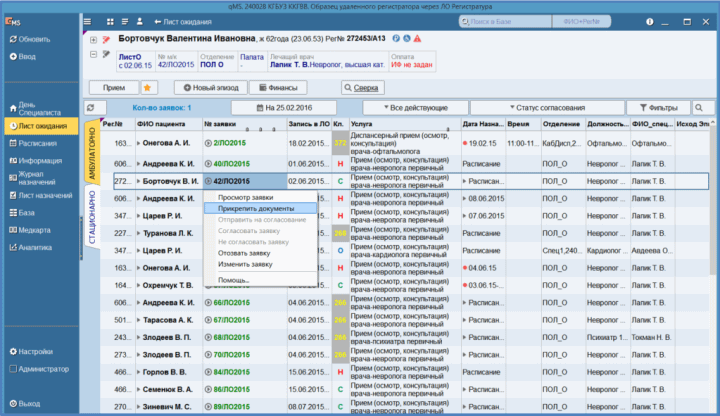The image size is (720, 416).
Task: Expand the plus box beside patient name
Action: (94, 39)
